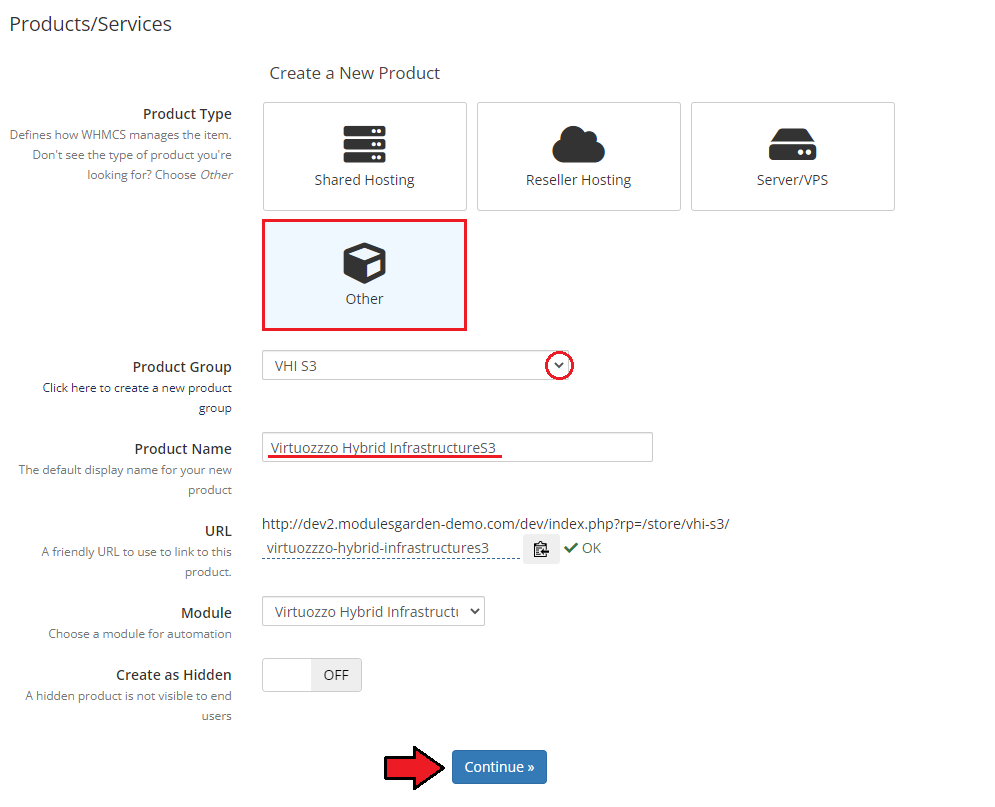Click the Product Name label
This screenshot has width=995, height=807.
pyautogui.click(x=183, y=449)
